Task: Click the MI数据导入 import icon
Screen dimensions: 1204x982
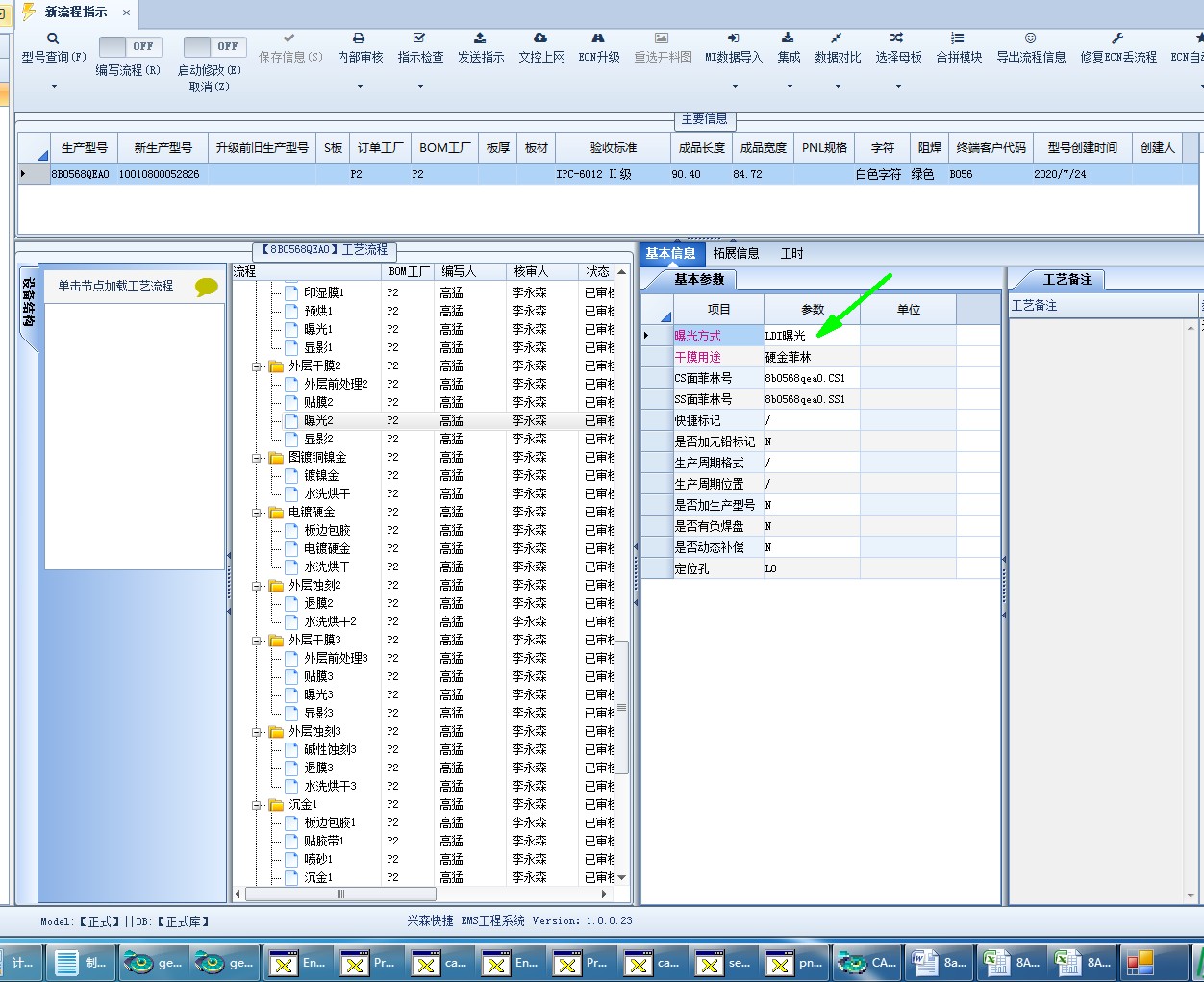Action: (733, 38)
